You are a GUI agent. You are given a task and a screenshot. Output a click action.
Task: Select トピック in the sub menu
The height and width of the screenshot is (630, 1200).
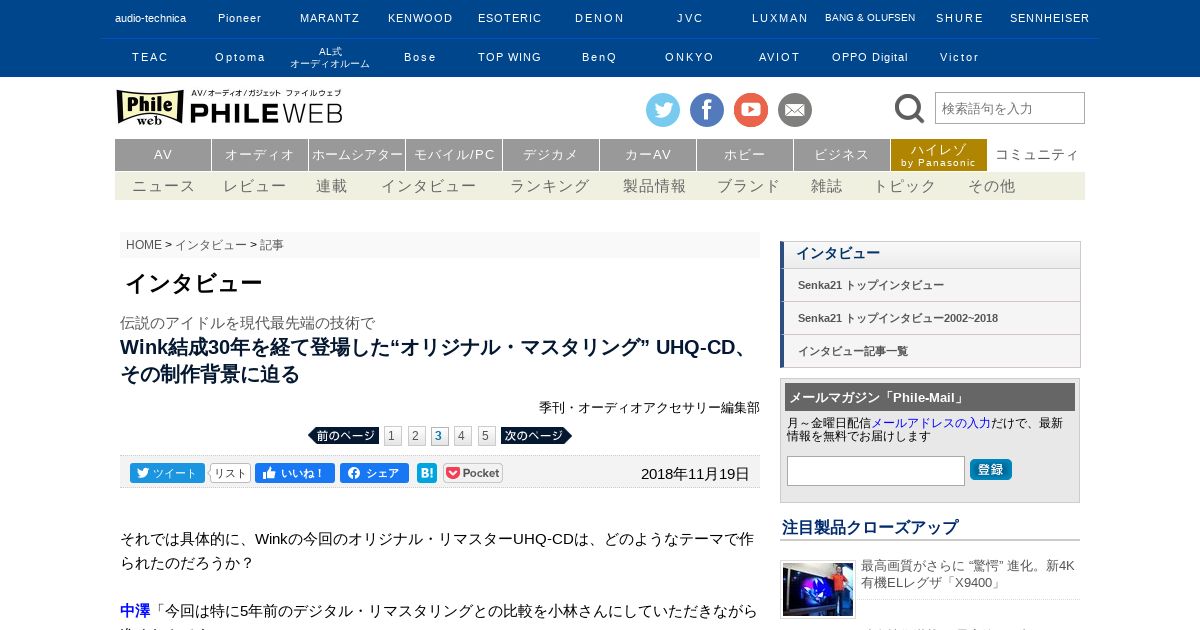pos(905,186)
